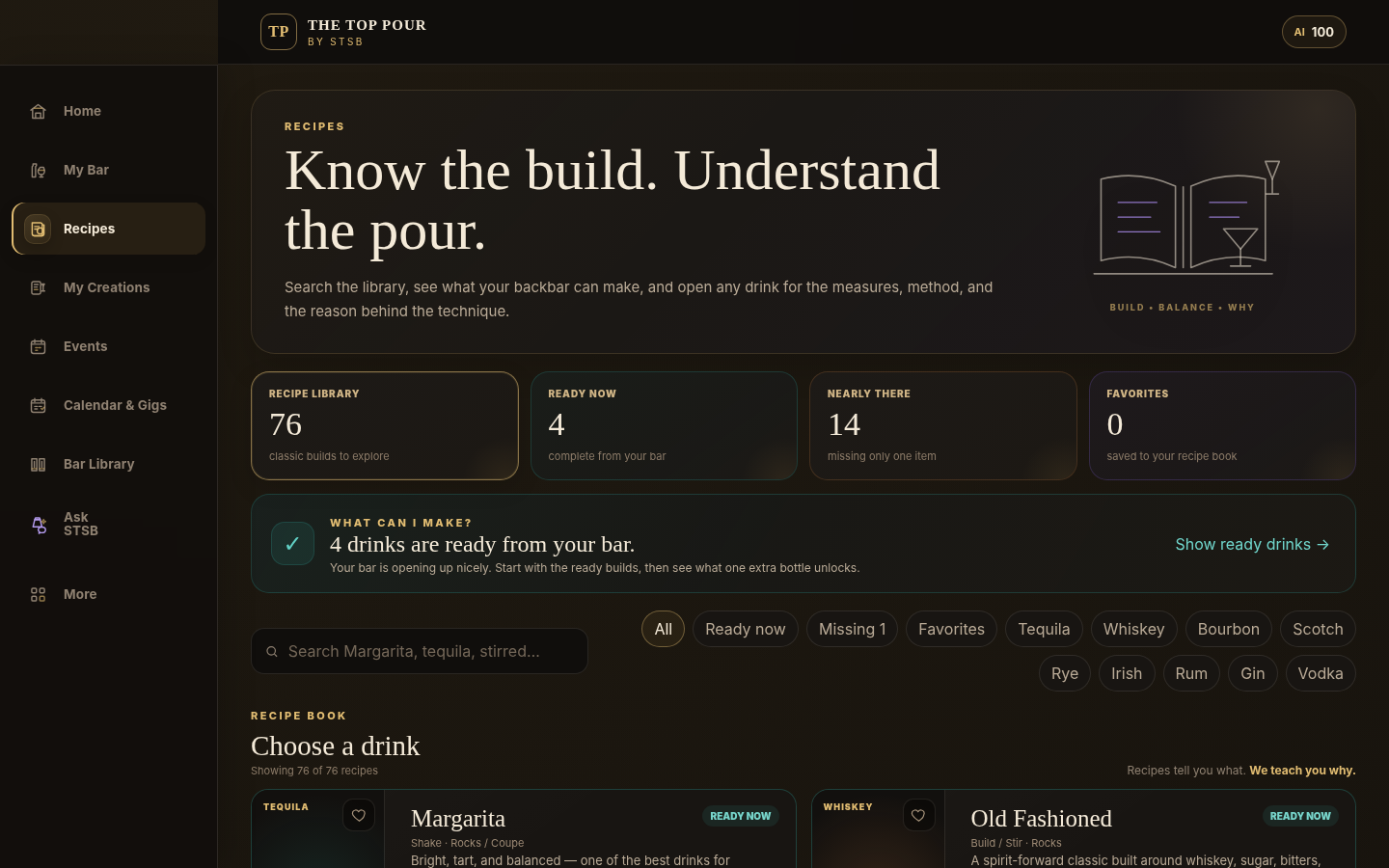Filter recipes by Bourbon

click(x=1229, y=629)
